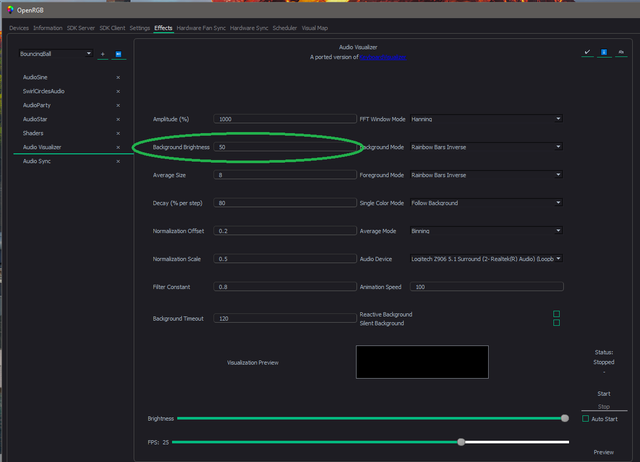Select the SwirlCirclesAudio effect in the list
640x462 pixels.
[44, 91]
